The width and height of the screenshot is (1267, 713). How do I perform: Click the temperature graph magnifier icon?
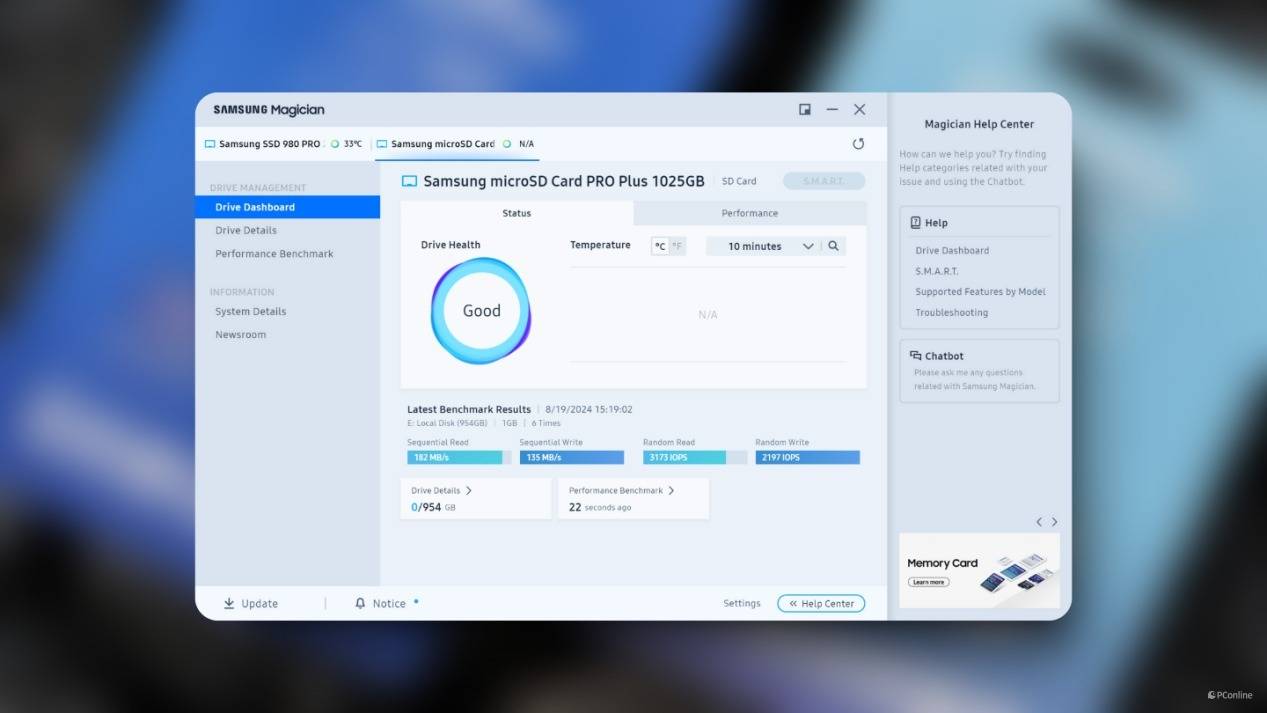pyautogui.click(x=833, y=246)
